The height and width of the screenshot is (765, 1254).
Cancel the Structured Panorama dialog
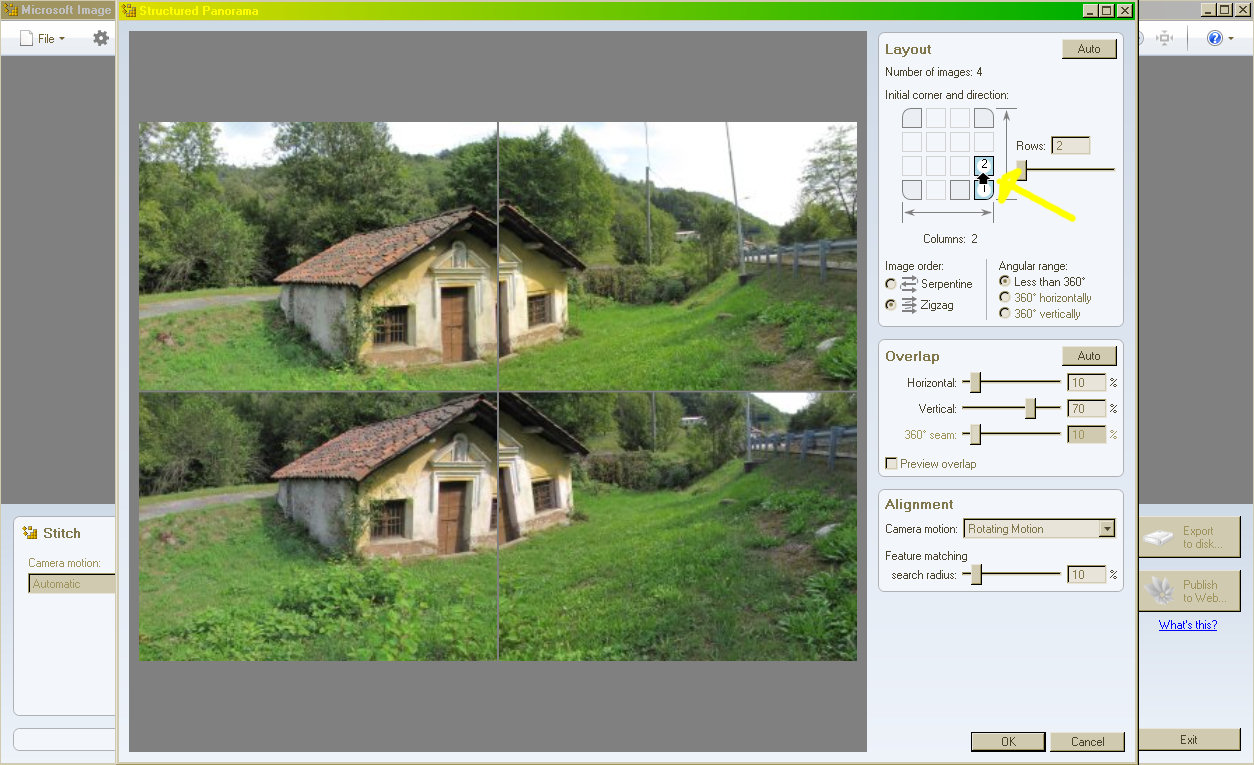[1087, 742]
